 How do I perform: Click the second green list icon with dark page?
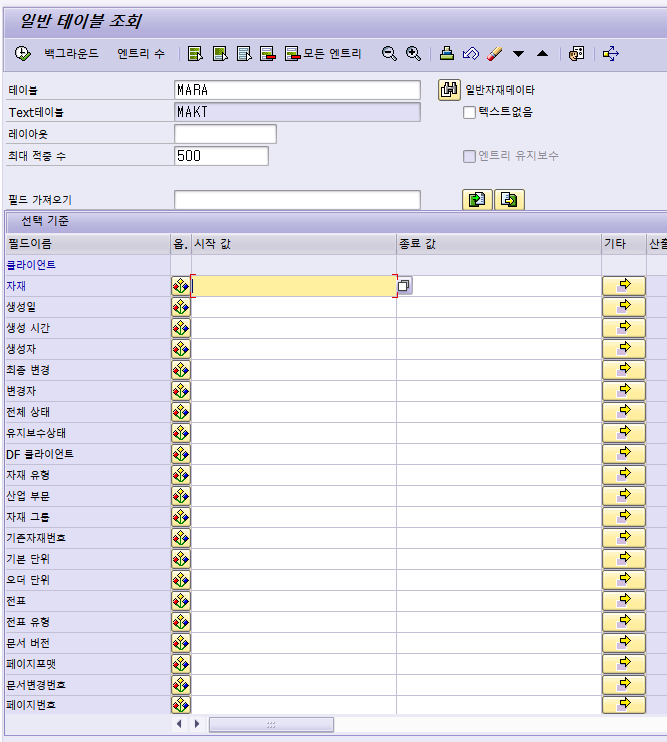220,53
